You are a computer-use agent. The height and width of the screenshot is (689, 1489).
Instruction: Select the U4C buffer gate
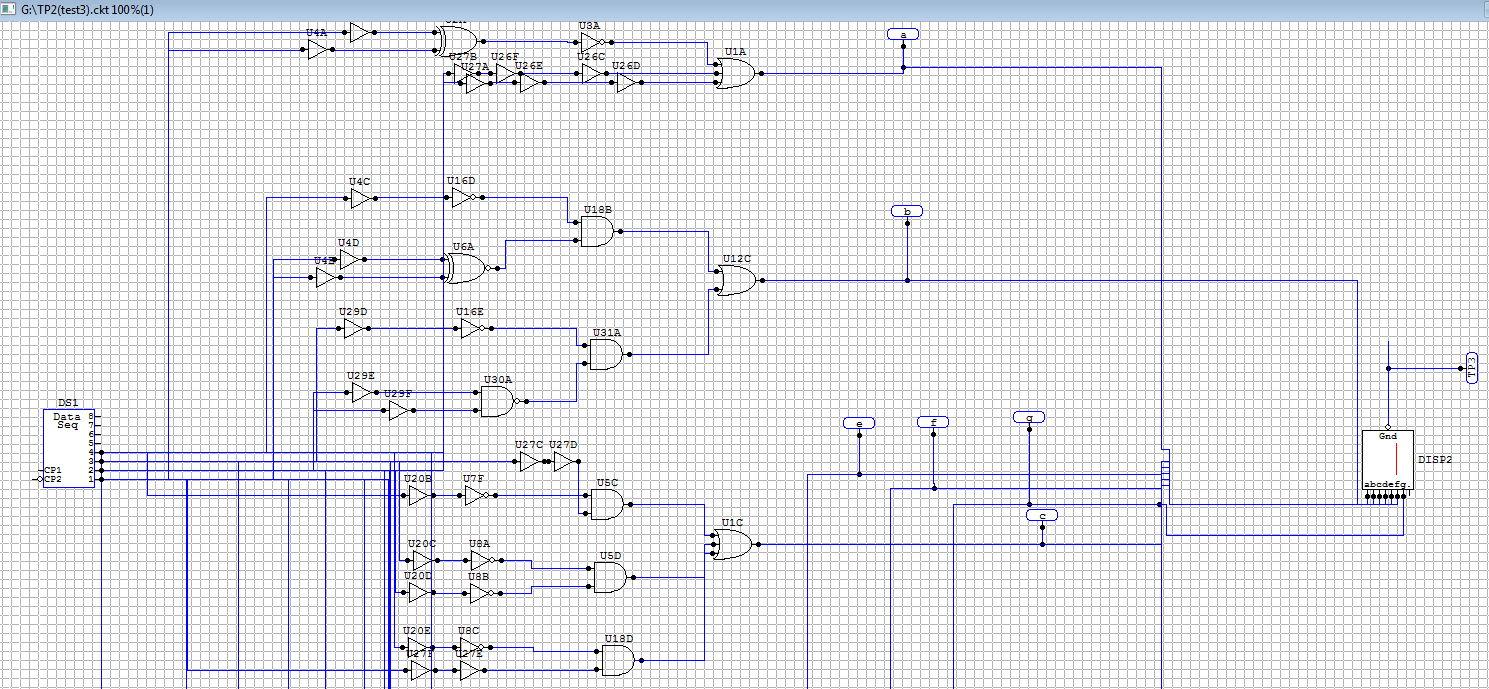(360, 198)
